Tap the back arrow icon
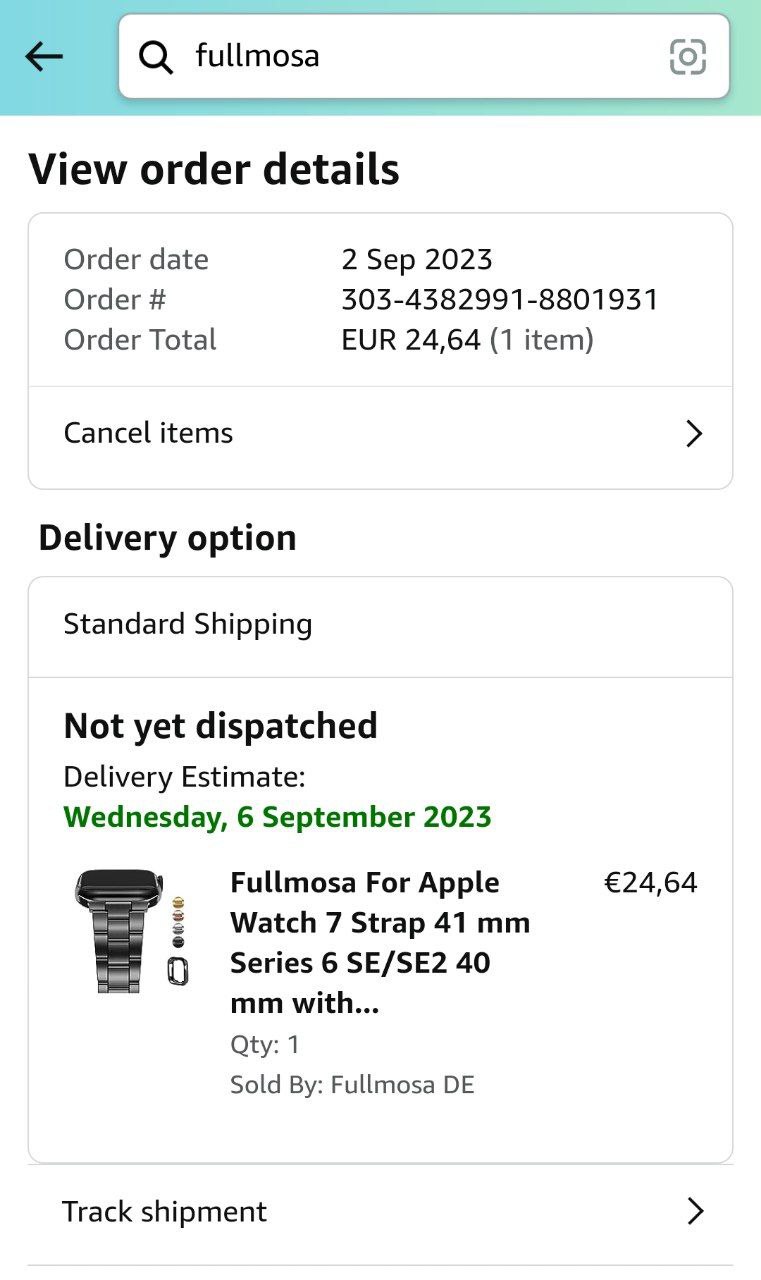The image size is (761, 1280). tap(44, 57)
